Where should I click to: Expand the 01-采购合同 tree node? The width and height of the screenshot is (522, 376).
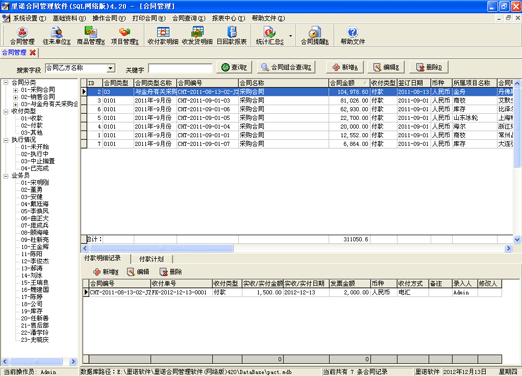[x=15, y=90]
